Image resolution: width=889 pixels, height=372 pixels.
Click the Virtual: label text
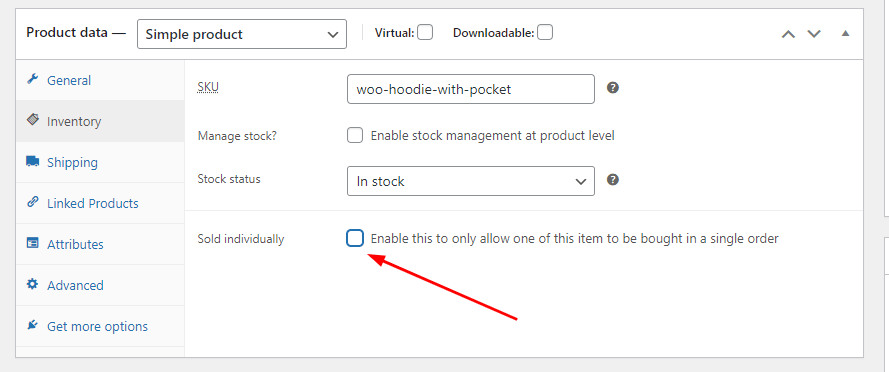395,33
